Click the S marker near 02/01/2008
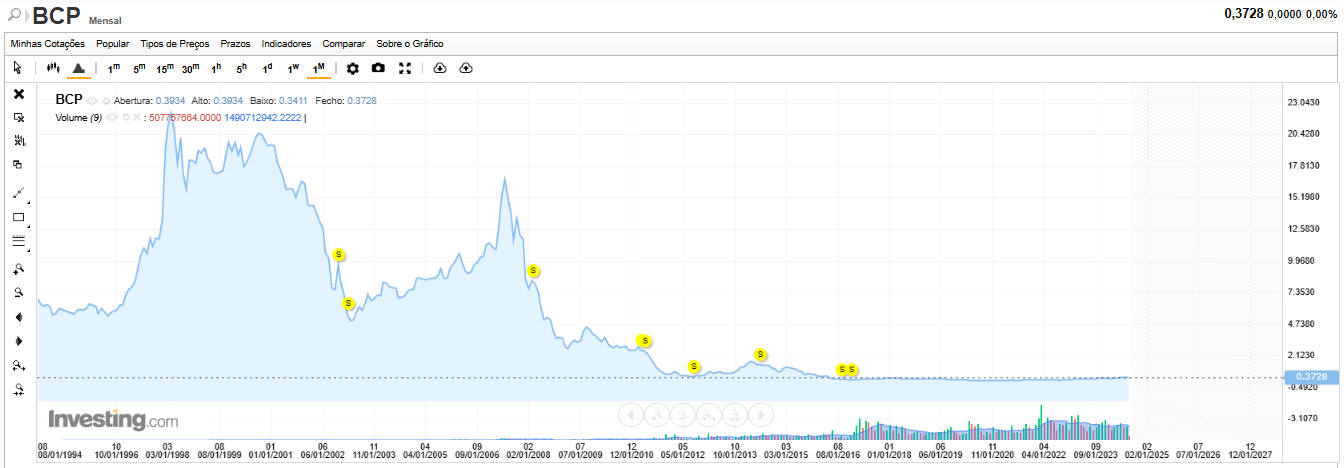The width and height of the screenshot is (1344, 468). pos(534,271)
